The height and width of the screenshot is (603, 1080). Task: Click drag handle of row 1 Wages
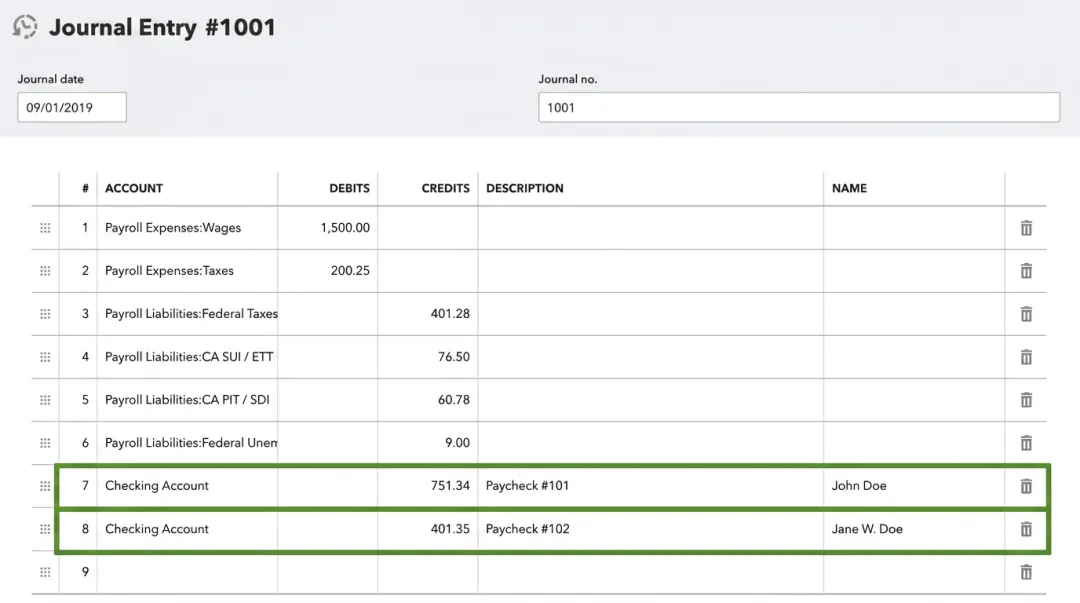pyautogui.click(x=45, y=228)
